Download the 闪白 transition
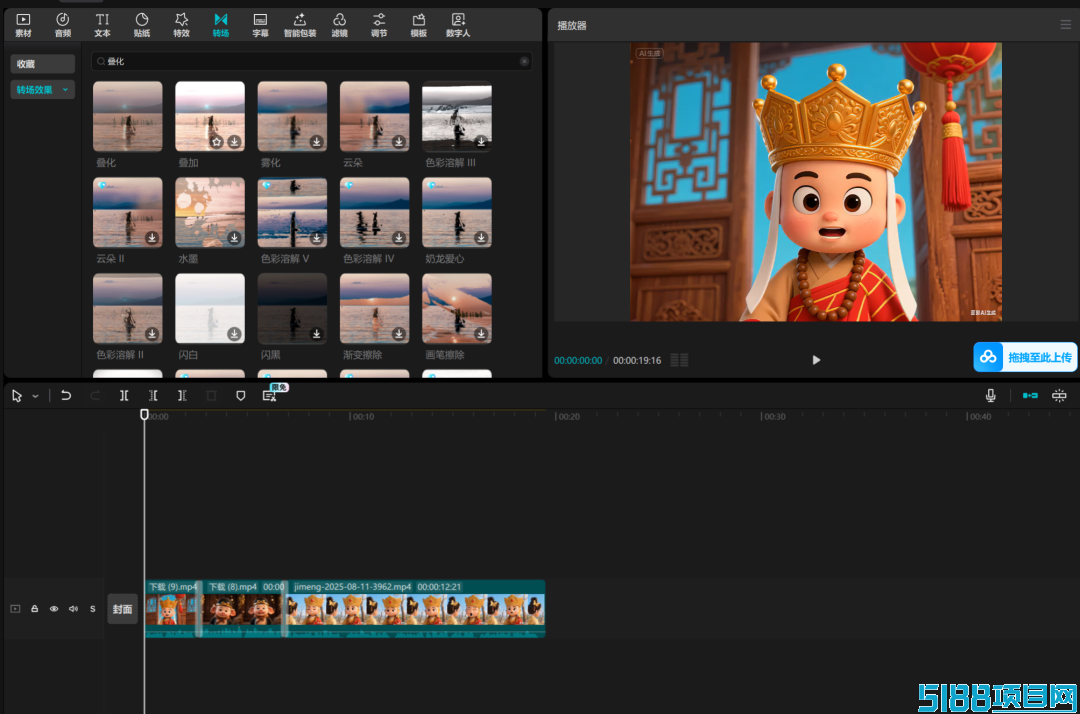The height and width of the screenshot is (714, 1080). 234,334
